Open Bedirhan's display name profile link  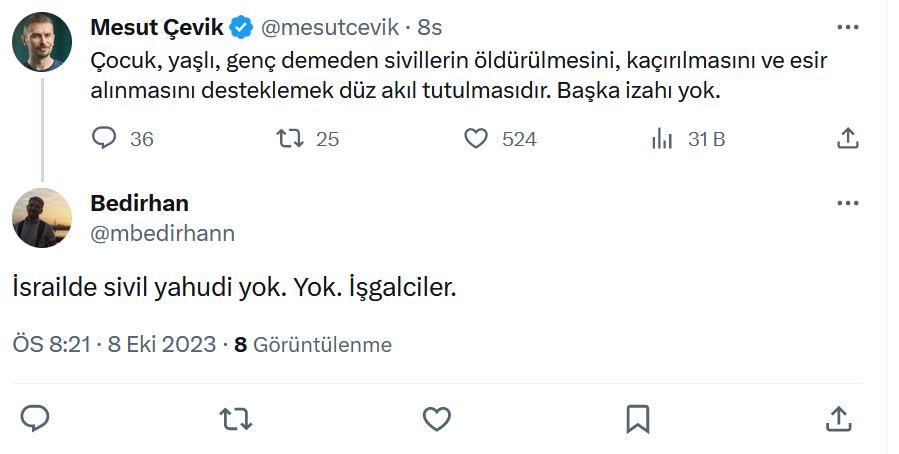[139, 203]
